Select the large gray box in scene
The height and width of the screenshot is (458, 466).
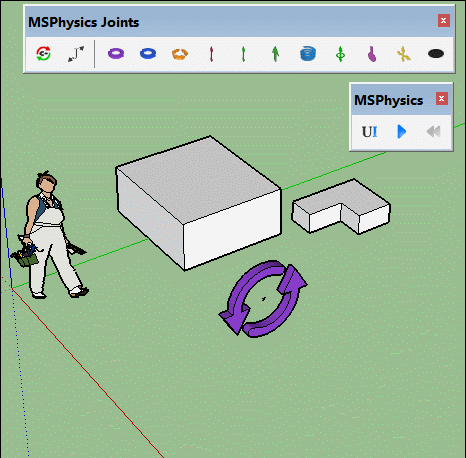point(199,203)
